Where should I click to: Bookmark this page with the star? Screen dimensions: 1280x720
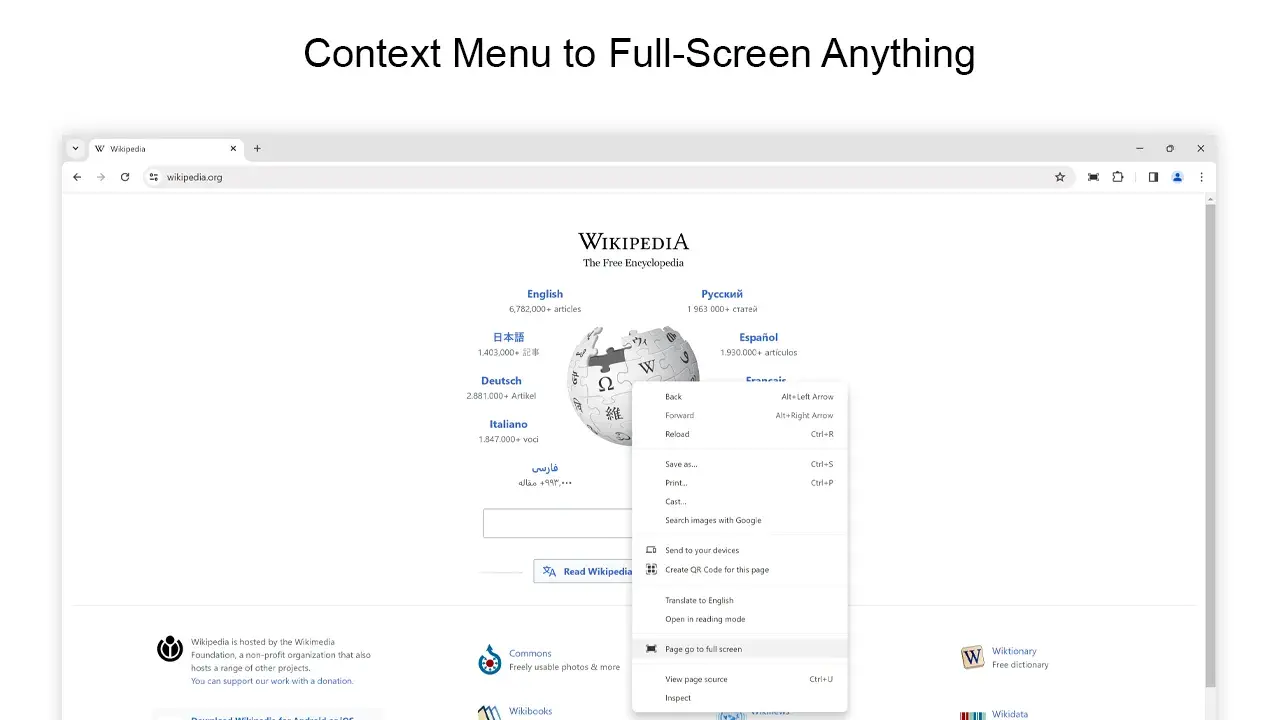coord(1060,177)
